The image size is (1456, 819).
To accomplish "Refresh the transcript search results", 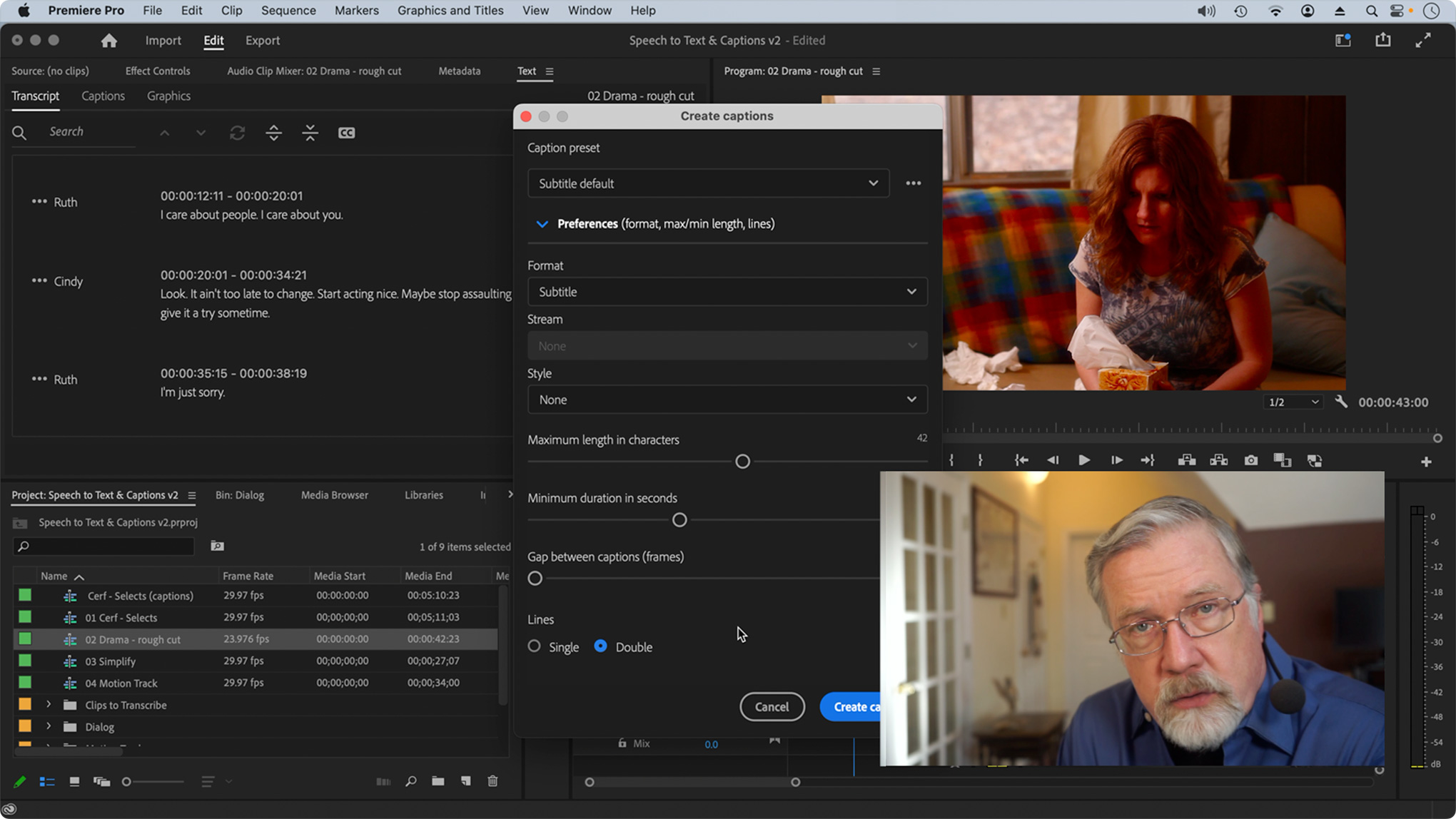I will (x=237, y=133).
